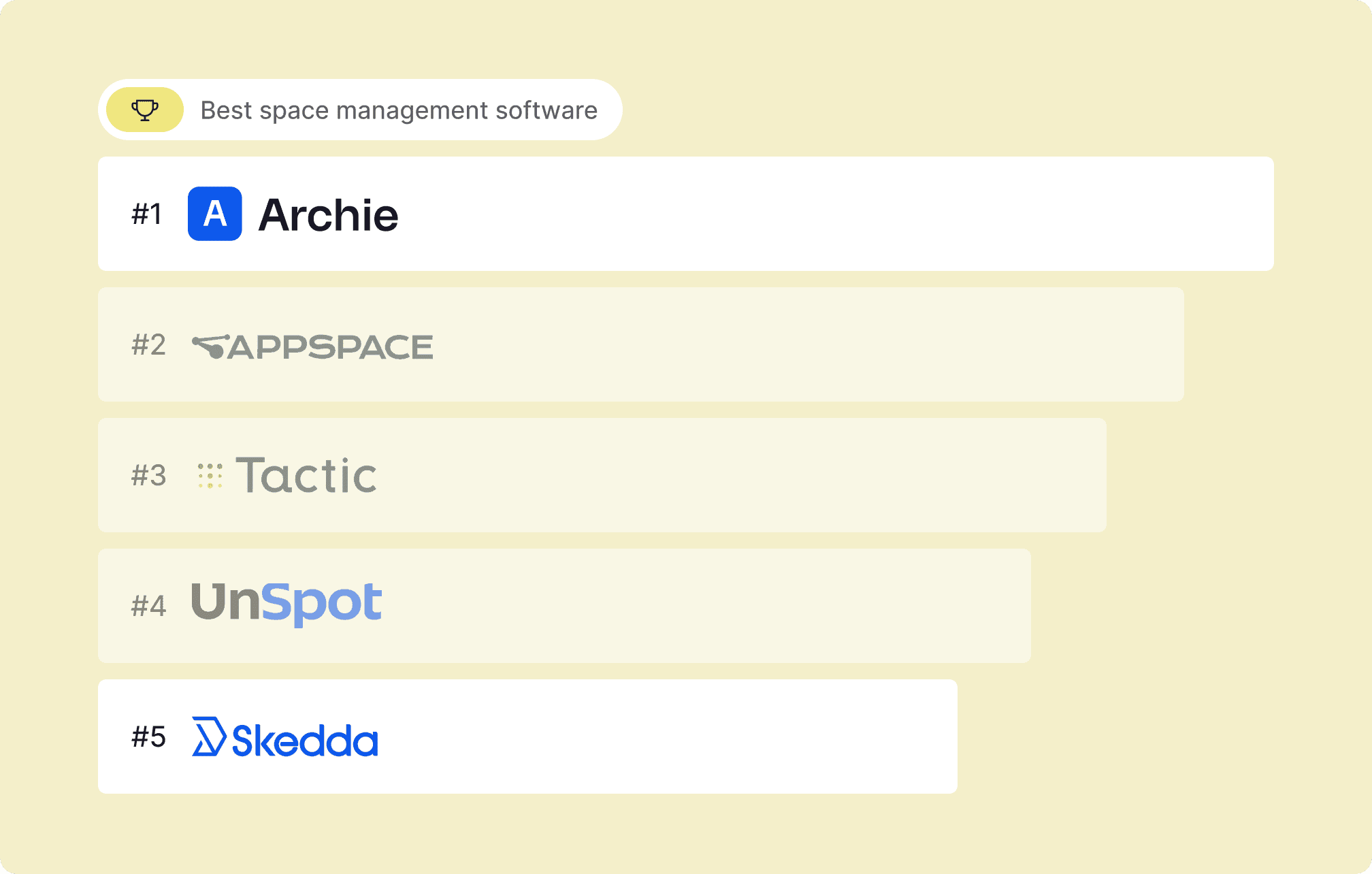Click the Tactic wordmark text
This screenshot has width=1372, height=874.
[306, 475]
